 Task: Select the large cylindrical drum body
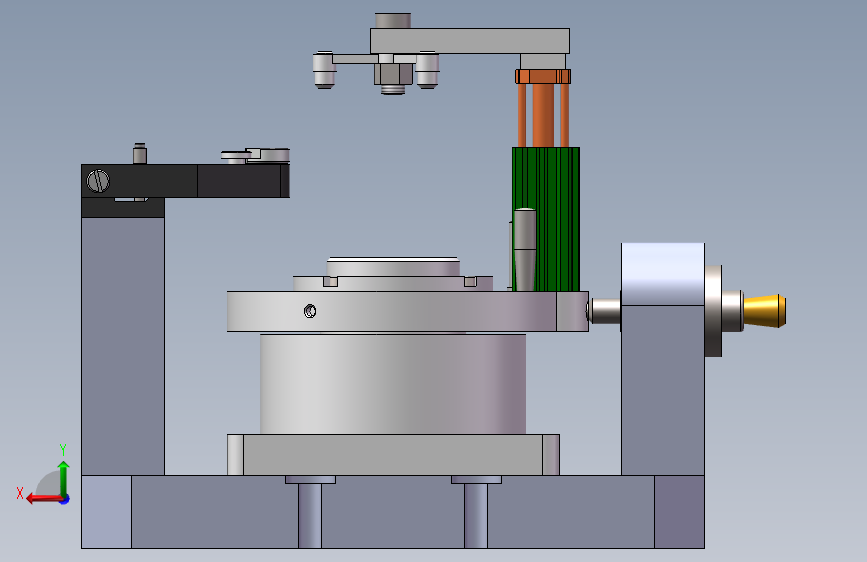tap(393, 383)
